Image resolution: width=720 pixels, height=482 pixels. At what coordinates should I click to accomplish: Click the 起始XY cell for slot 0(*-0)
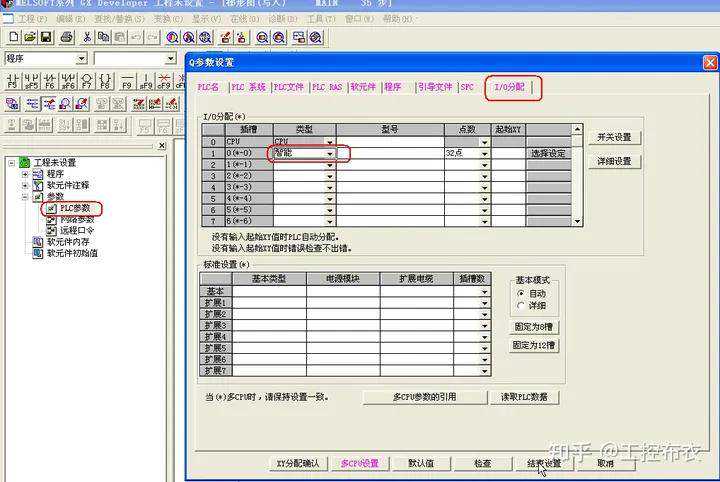508,153
